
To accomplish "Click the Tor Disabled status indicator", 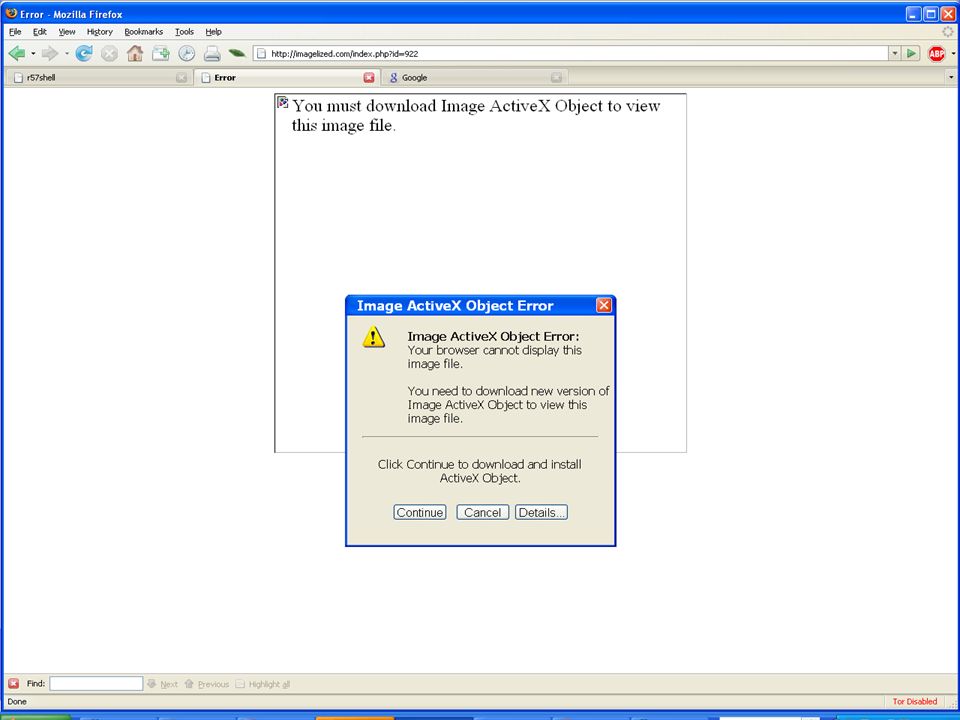I will 915,702.
